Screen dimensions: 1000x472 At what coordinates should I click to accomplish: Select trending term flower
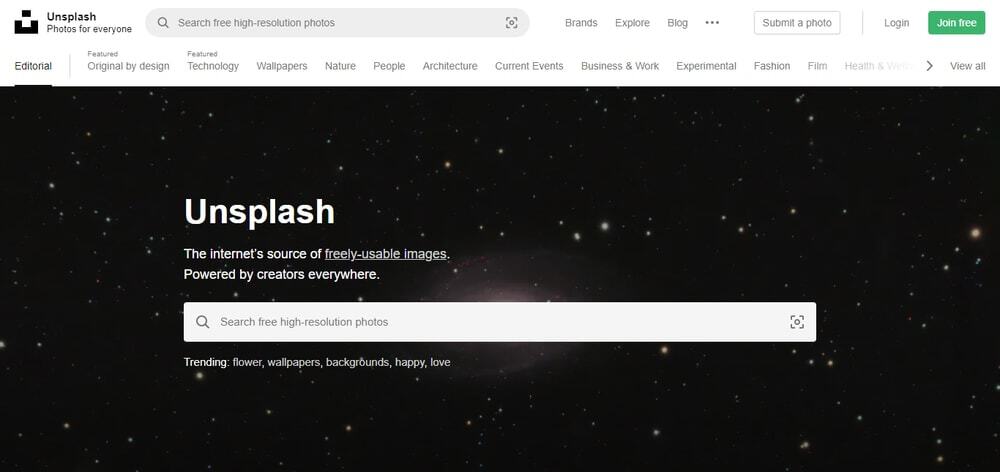[247, 362]
